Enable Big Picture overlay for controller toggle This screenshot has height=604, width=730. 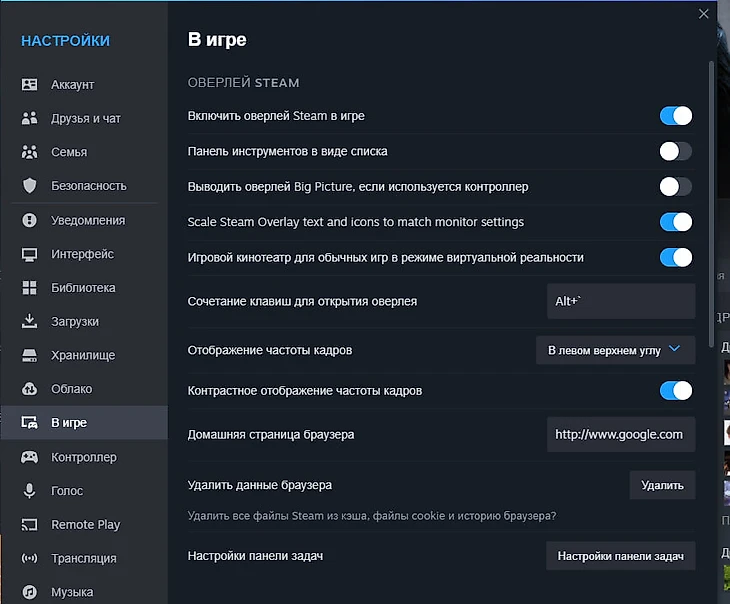pyautogui.click(x=675, y=187)
